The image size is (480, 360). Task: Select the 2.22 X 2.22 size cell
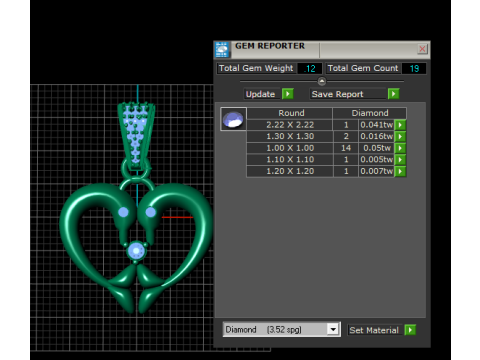pos(290,125)
